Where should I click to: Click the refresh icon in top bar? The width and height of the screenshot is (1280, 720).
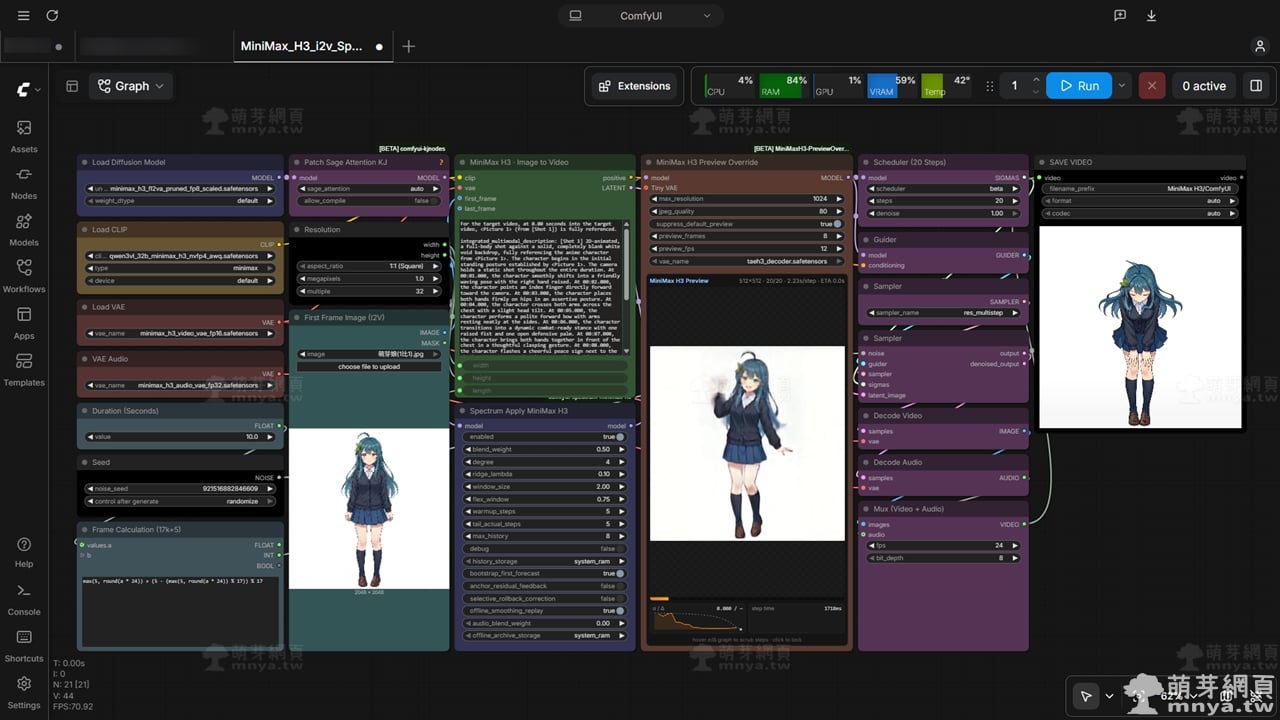pos(52,16)
